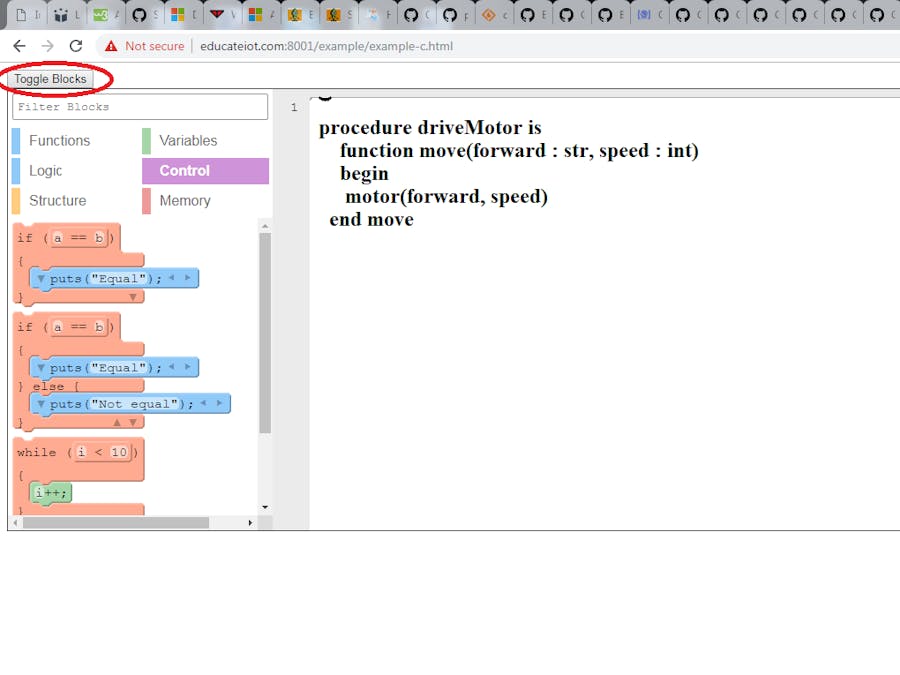Switch to the Memory block category
Image resolution: width=900 pixels, height=675 pixels.
pyautogui.click(x=185, y=201)
